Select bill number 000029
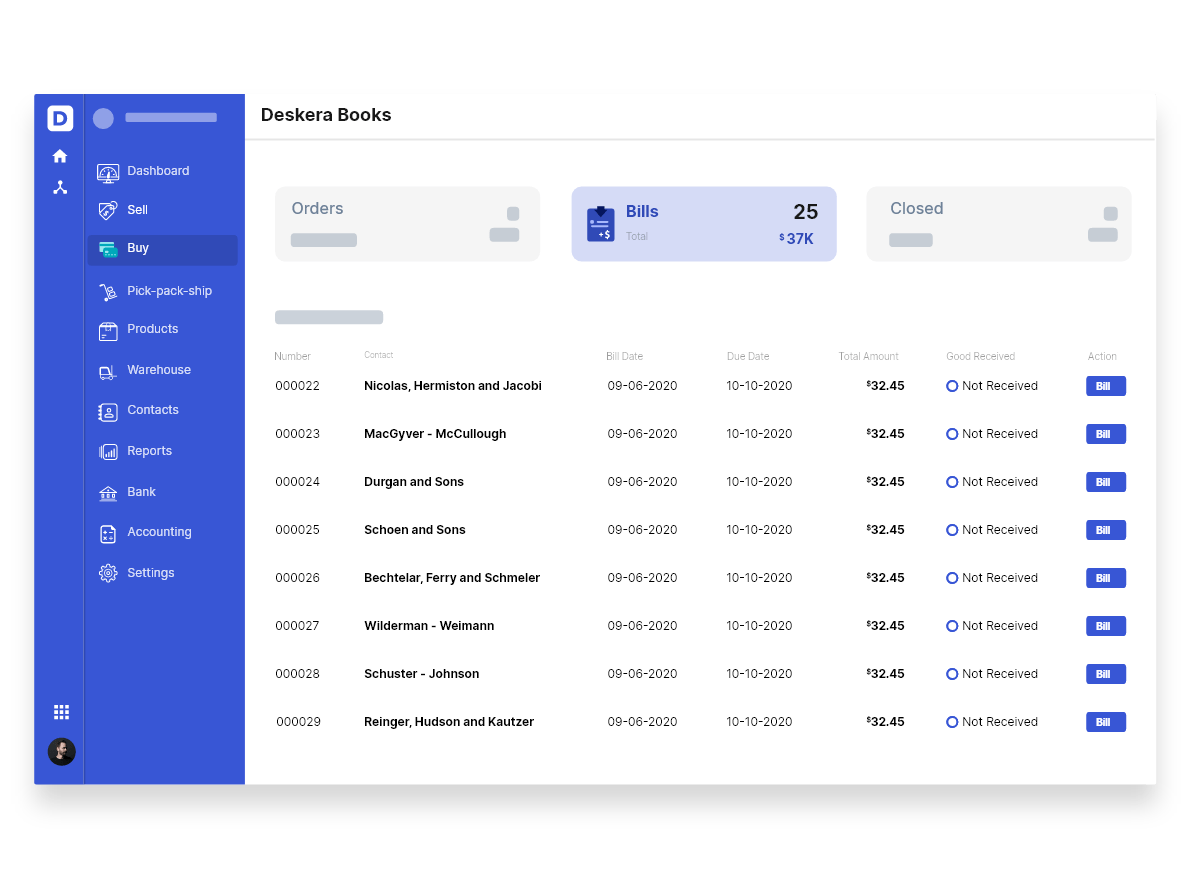 [298, 721]
